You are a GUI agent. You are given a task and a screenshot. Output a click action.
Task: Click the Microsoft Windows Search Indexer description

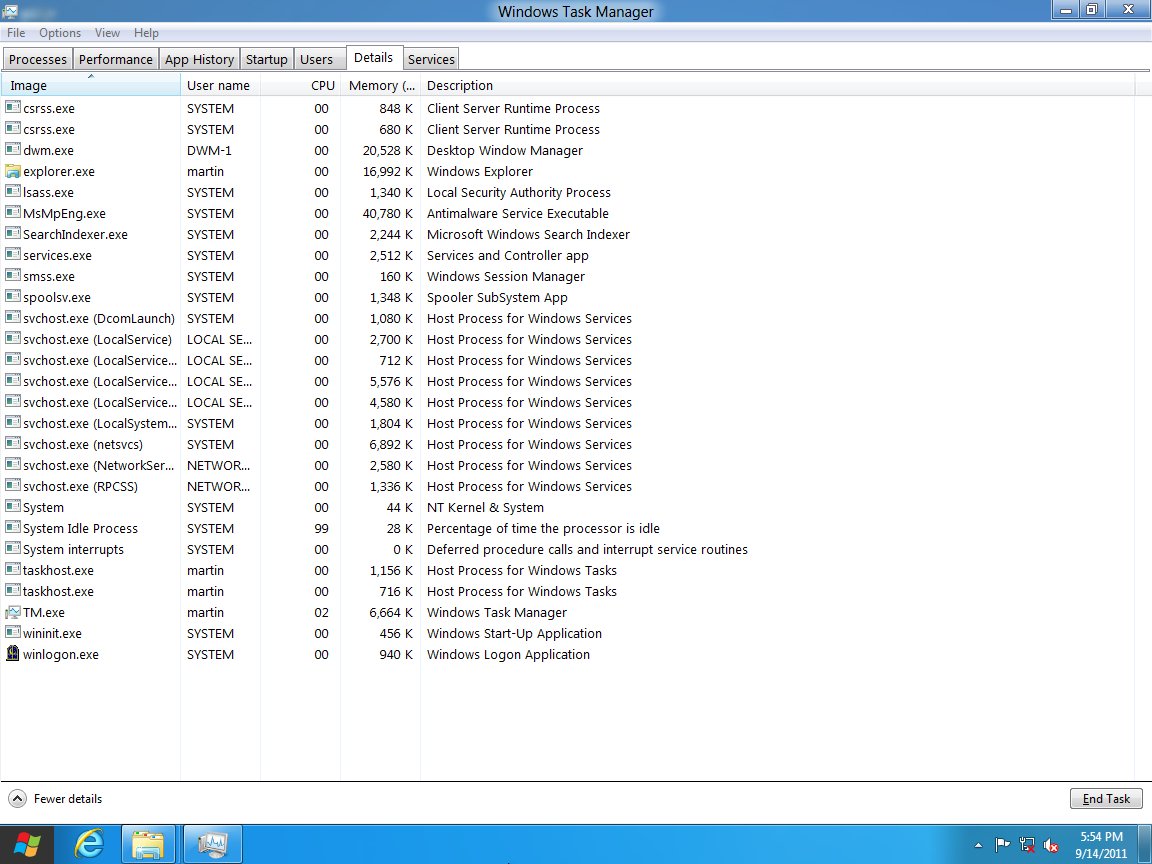coord(528,234)
